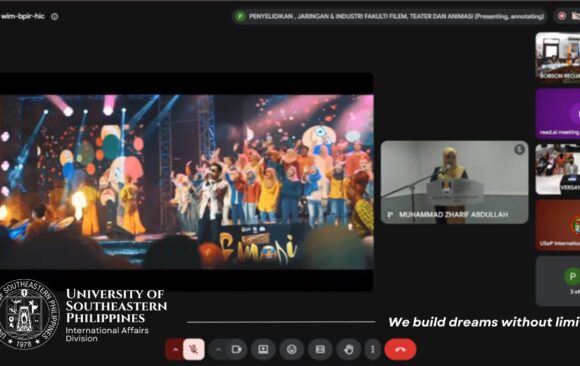
Task: Click the green P presenter avatar in the top banner
Action: [x=240, y=16]
